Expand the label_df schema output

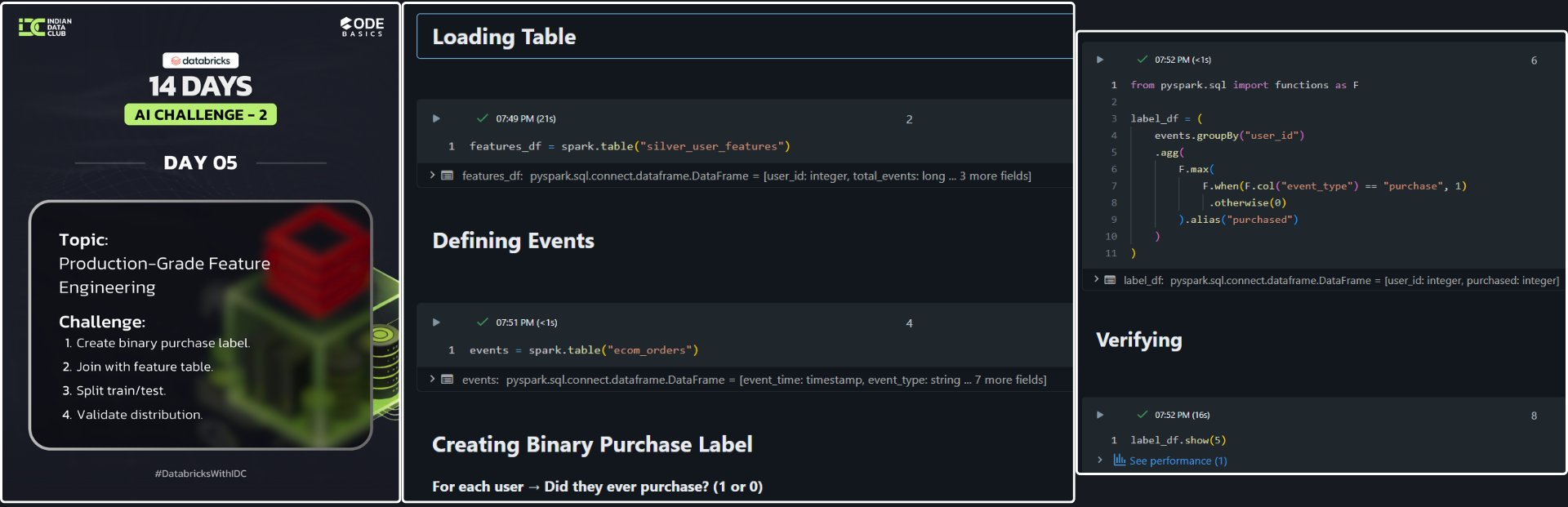[x=1096, y=279]
